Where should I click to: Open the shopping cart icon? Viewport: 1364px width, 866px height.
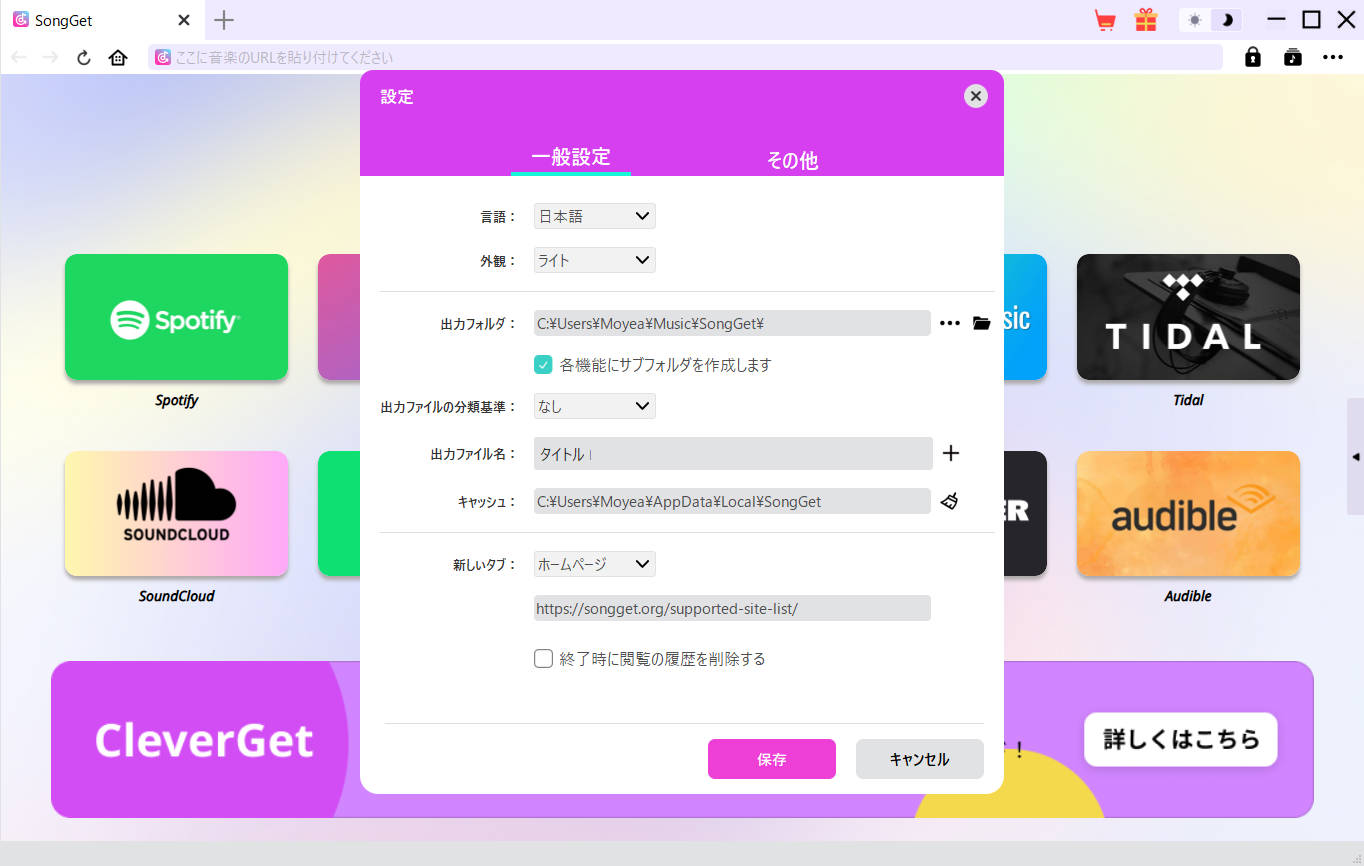[1105, 19]
